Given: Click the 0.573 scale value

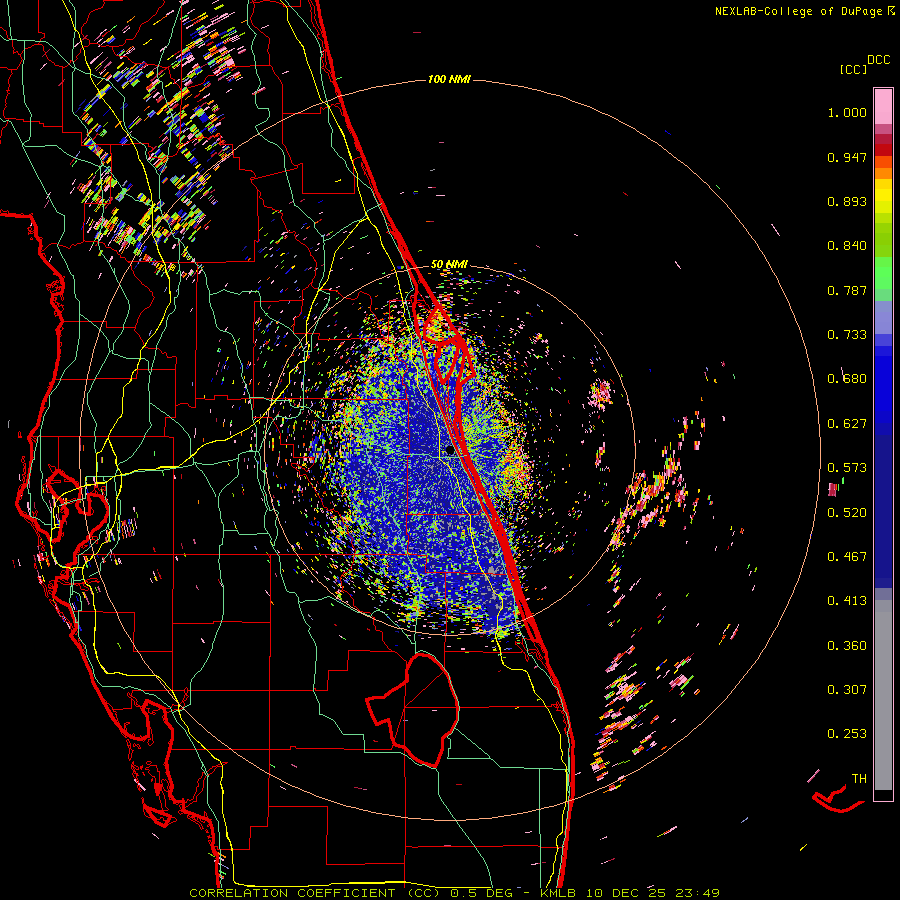Looking at the screenshot, I should point(847,468).
